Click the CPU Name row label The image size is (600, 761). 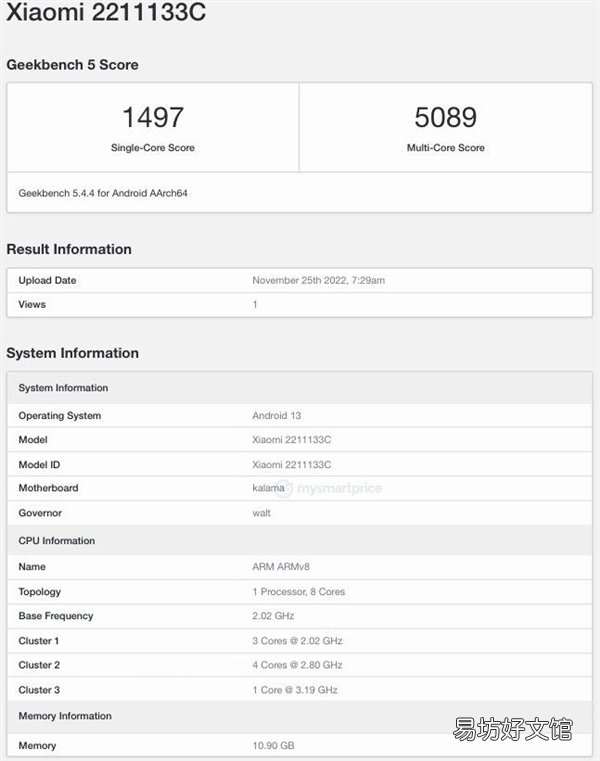(32, 566)
